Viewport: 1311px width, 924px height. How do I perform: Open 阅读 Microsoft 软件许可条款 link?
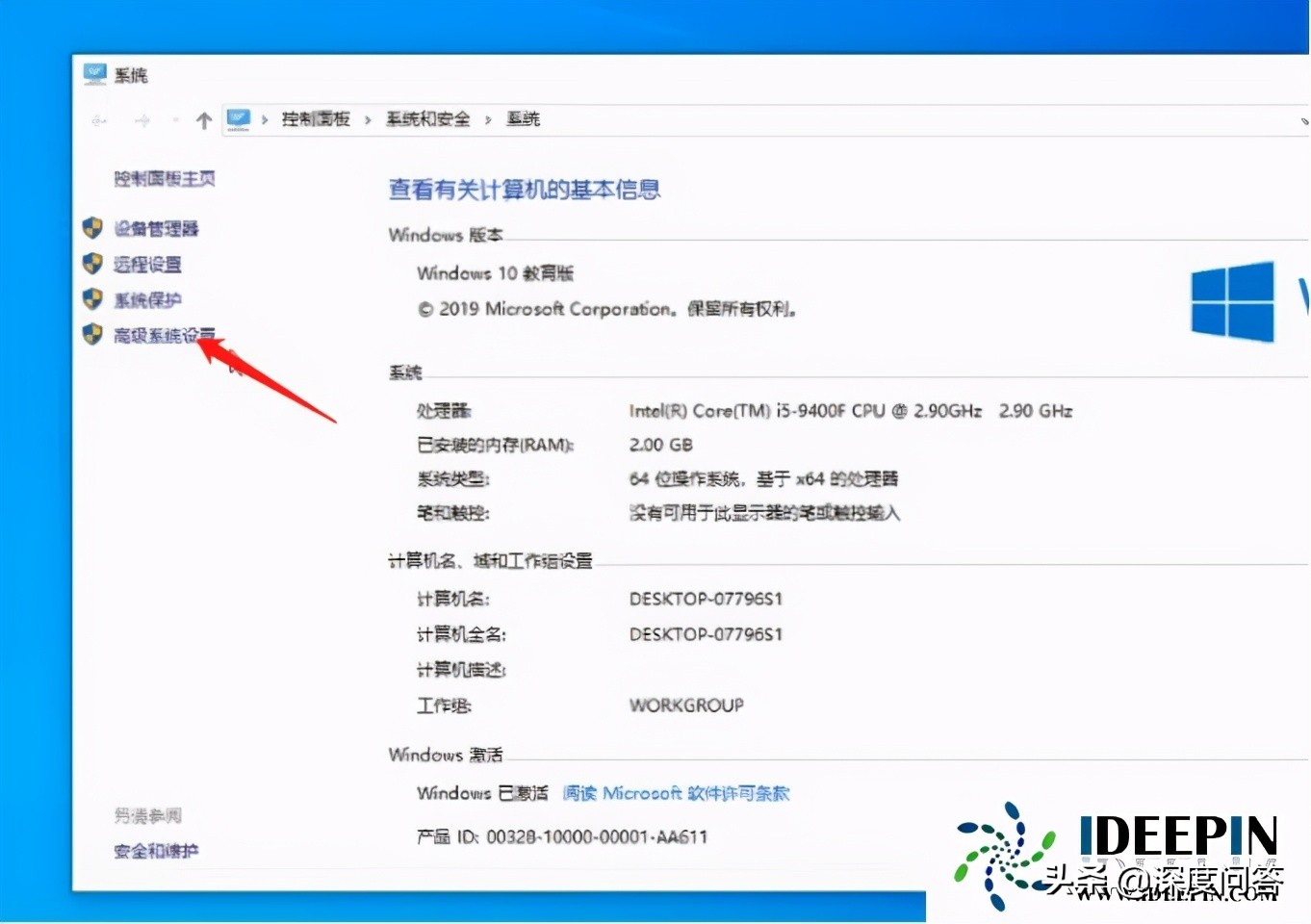click(x=676, y=793)
